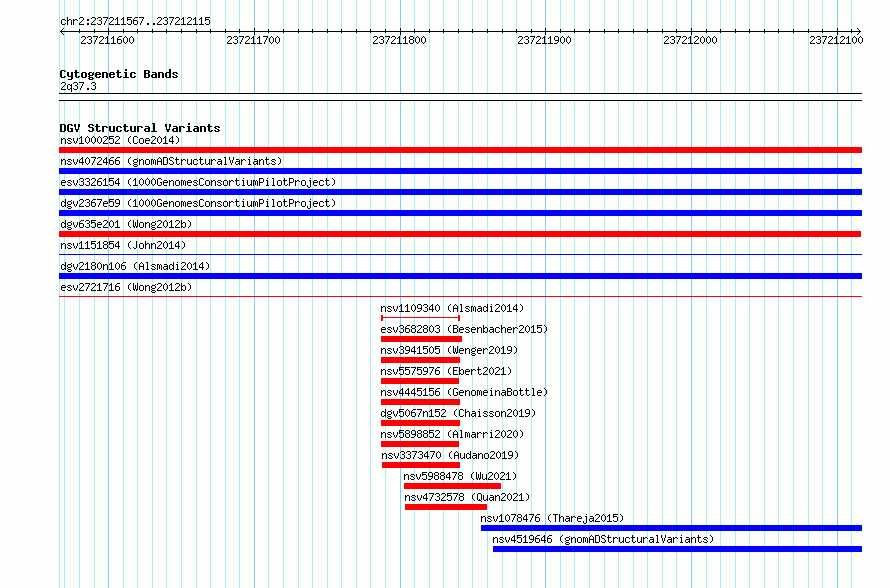The image size is (890, 588).
Task: Select the red nsv4732578 variant bar
Action: (x=446, y=507)
